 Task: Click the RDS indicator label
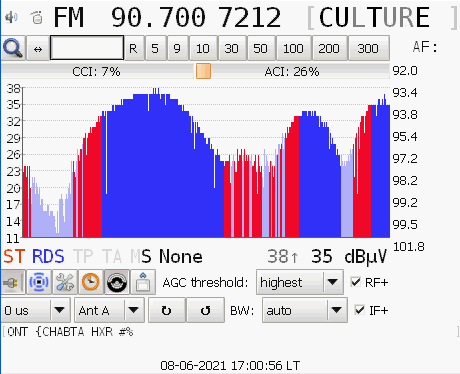[48, 257]
